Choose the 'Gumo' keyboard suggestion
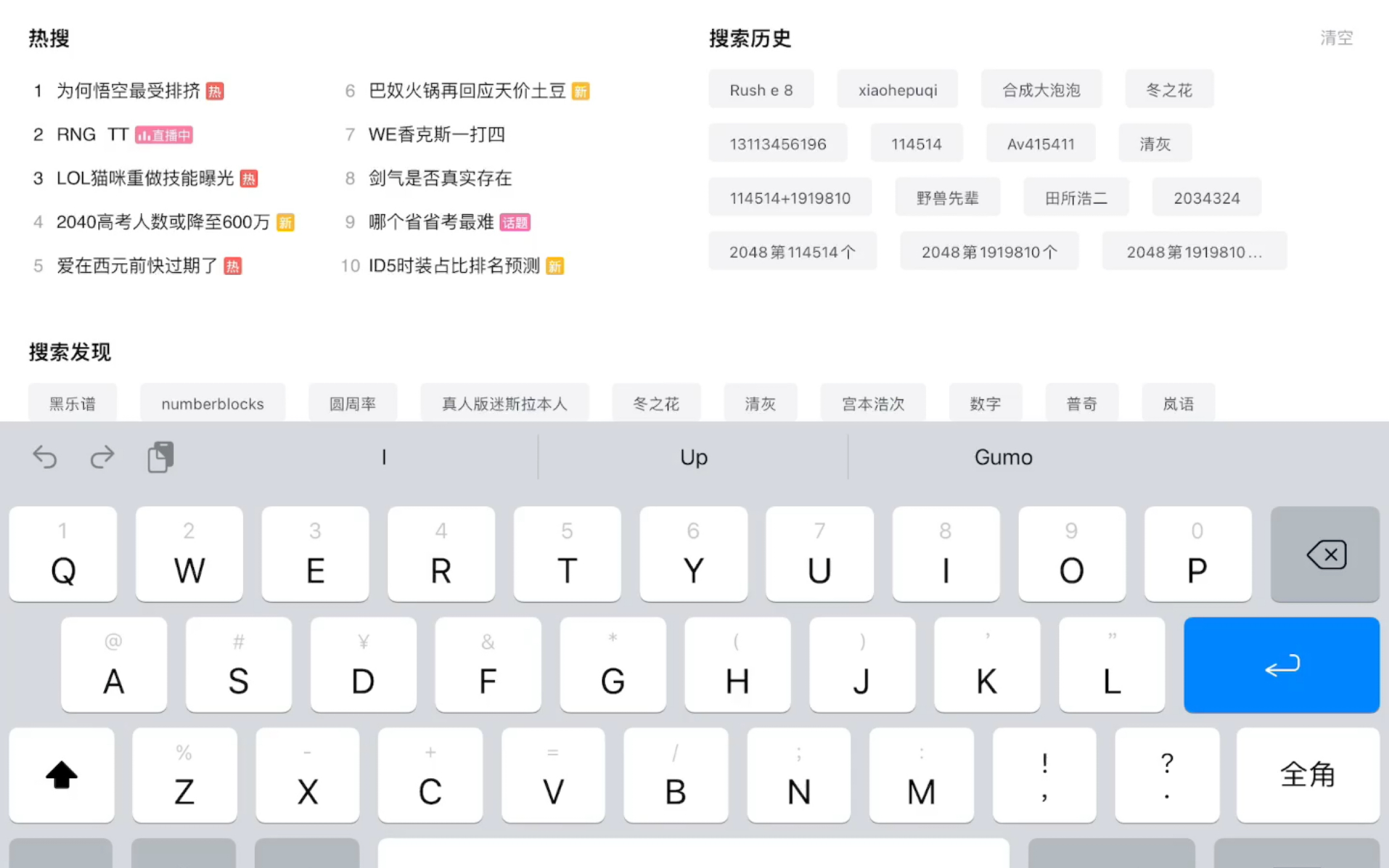1389x868 pixels. [x=1003, y=458]
